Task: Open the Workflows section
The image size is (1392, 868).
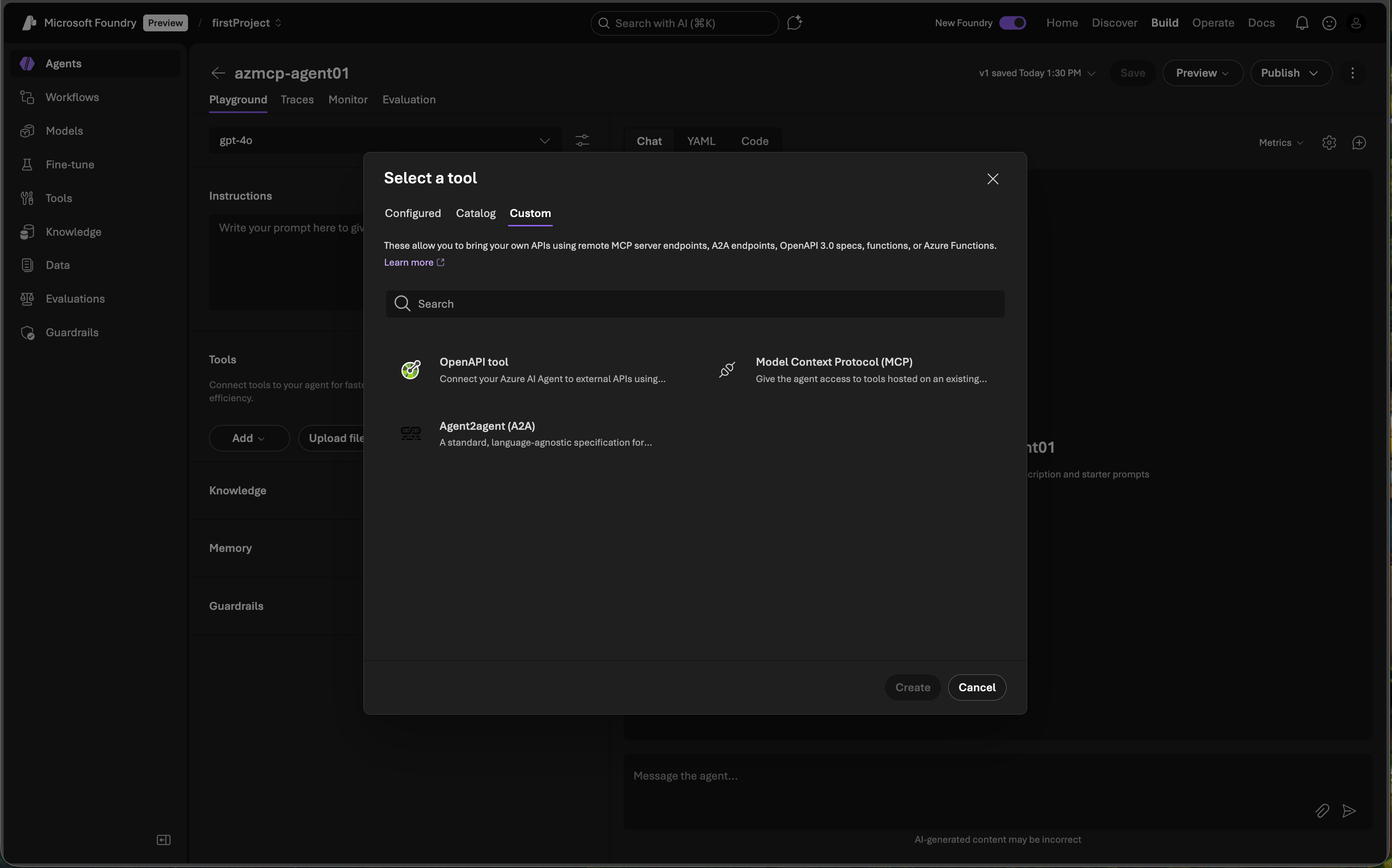Action: (x=72, y=96)
